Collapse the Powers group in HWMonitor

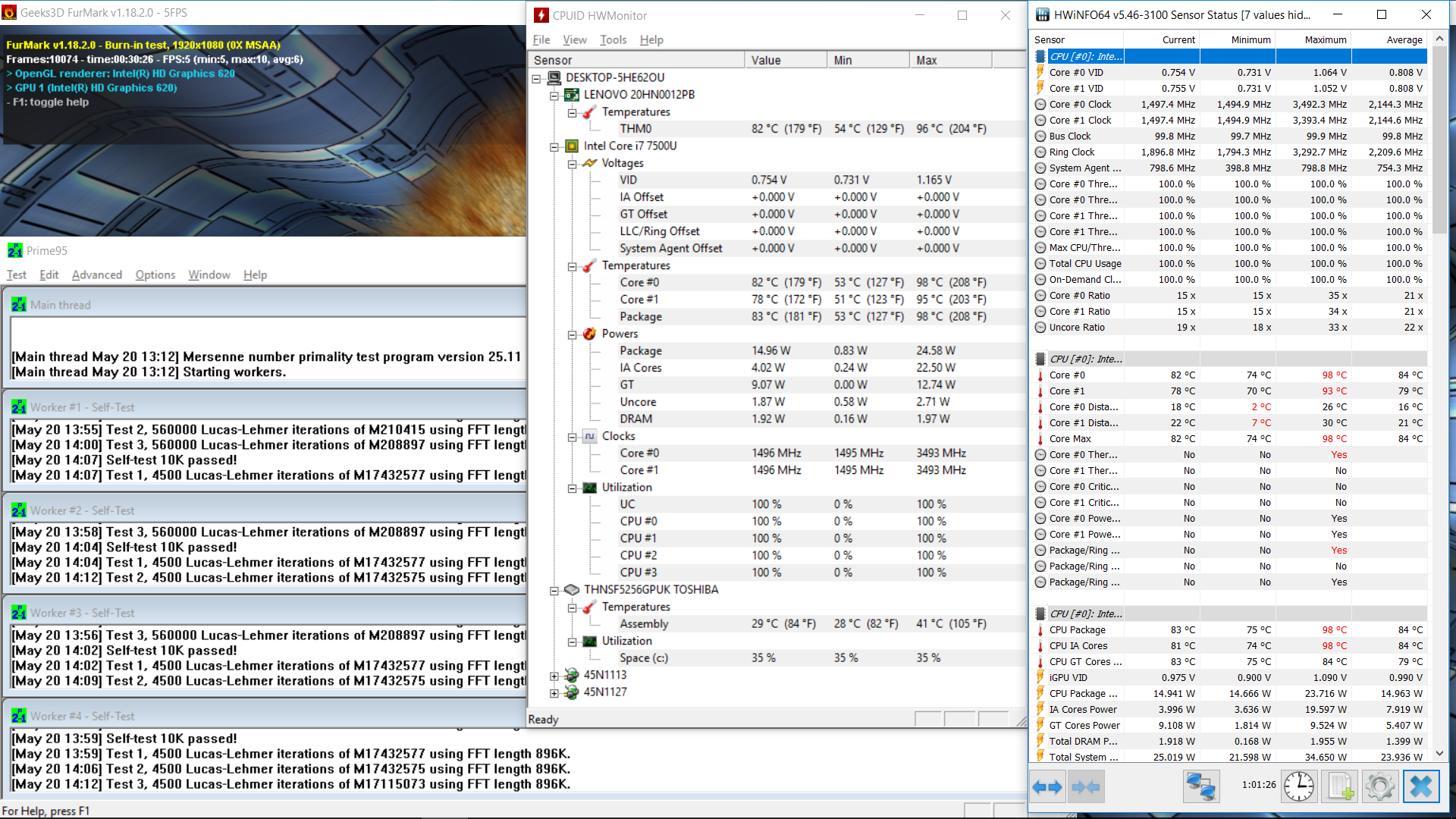click(x=573, y=334)
